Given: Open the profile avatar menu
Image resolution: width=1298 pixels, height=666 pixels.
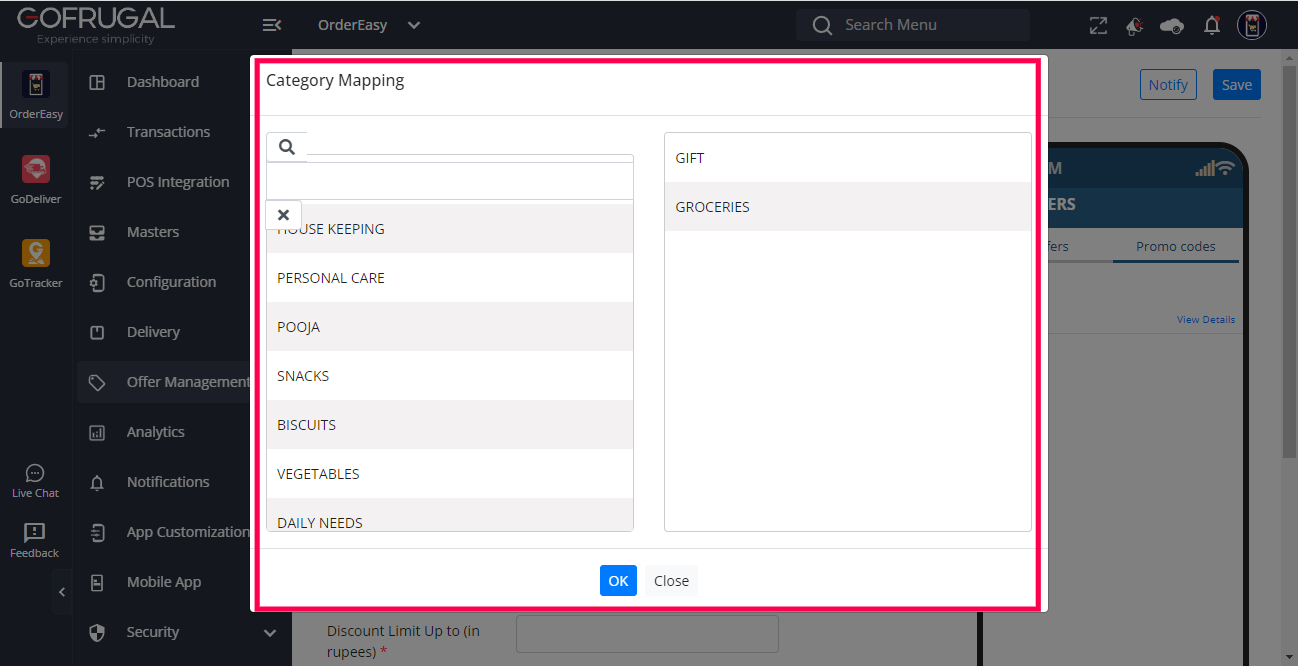Looking at the screenshot, I should click(1252, 26).
